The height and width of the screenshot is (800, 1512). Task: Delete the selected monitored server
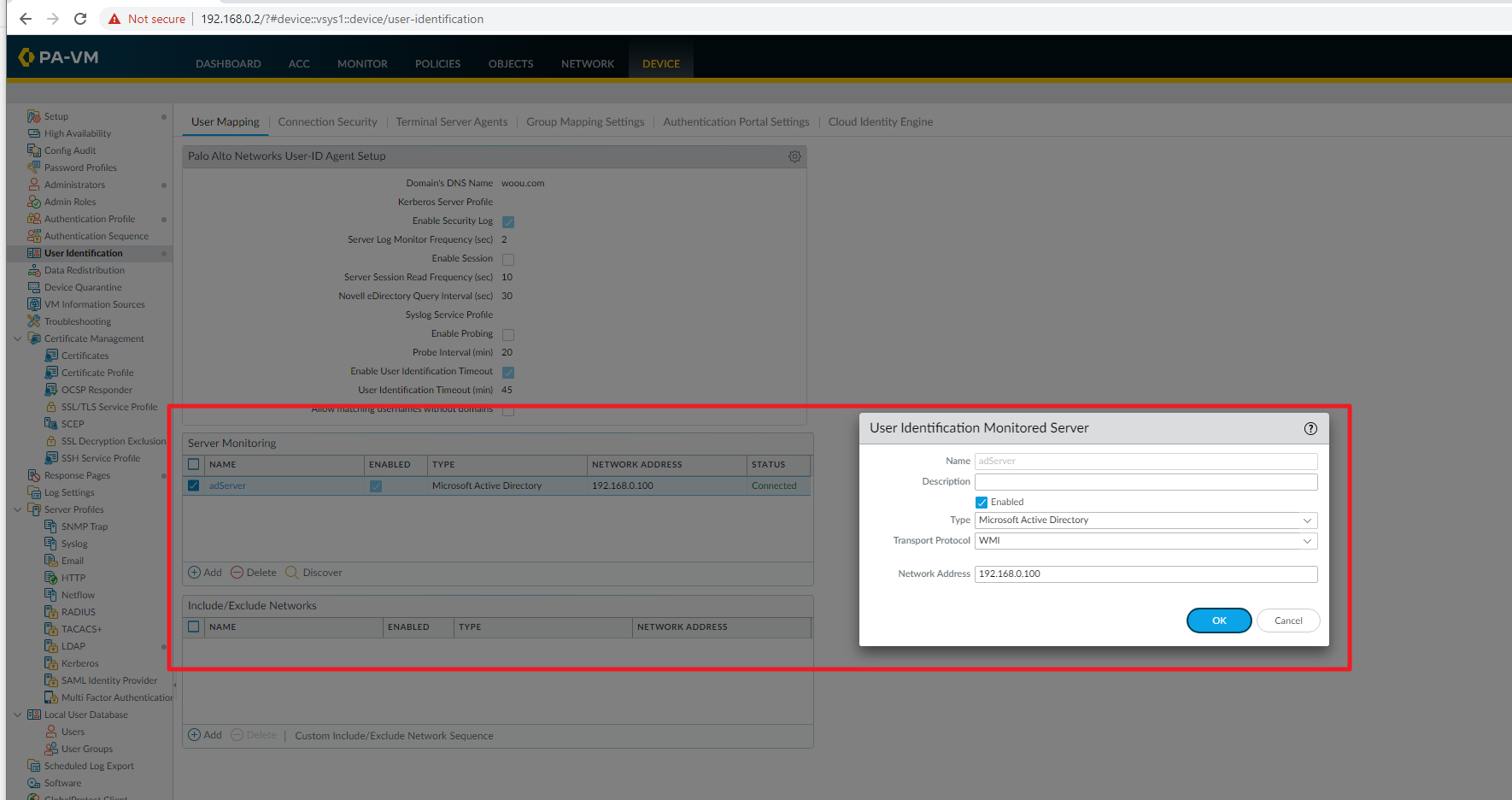[254, 573]
